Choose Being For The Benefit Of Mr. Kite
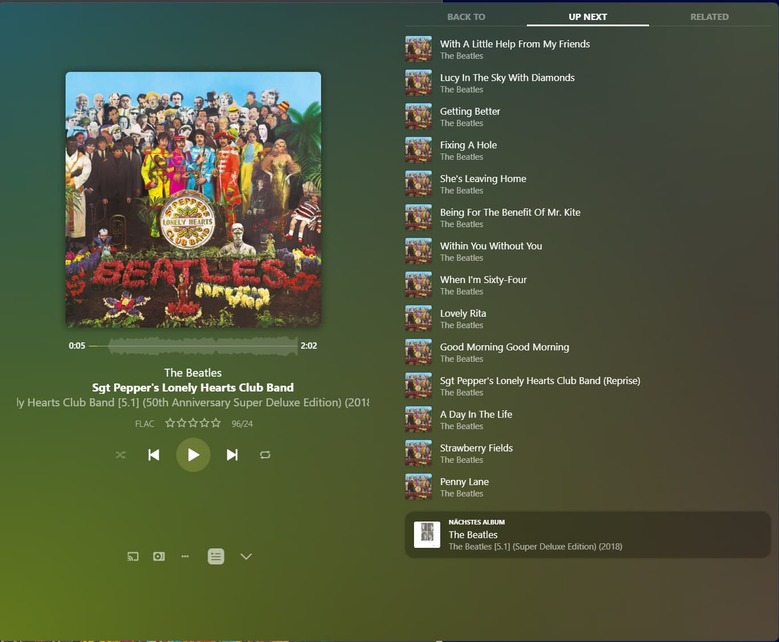The image size is (779, 642). pos(587,217)
